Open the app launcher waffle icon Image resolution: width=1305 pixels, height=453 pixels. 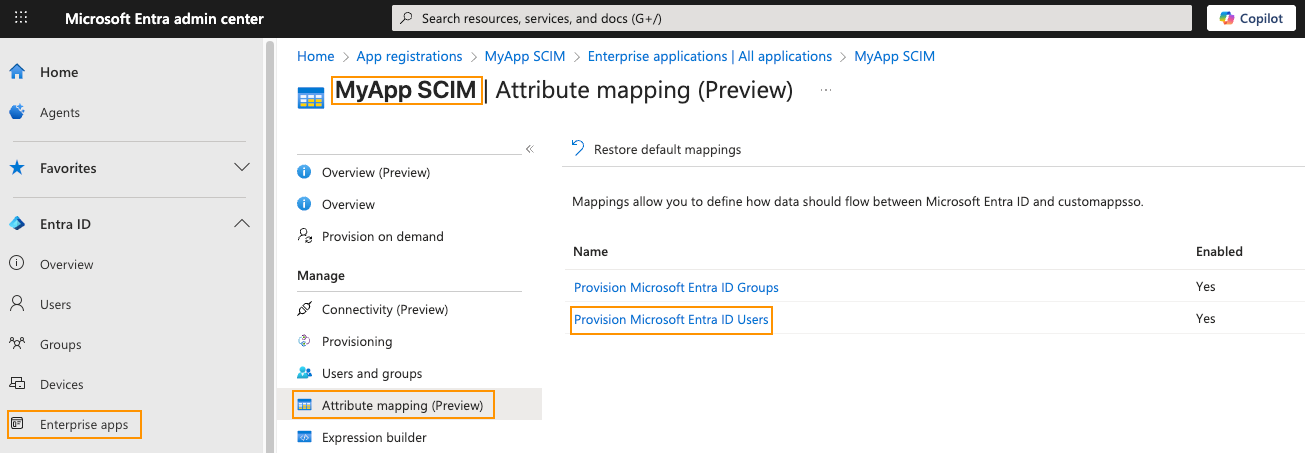click(21, 18)
